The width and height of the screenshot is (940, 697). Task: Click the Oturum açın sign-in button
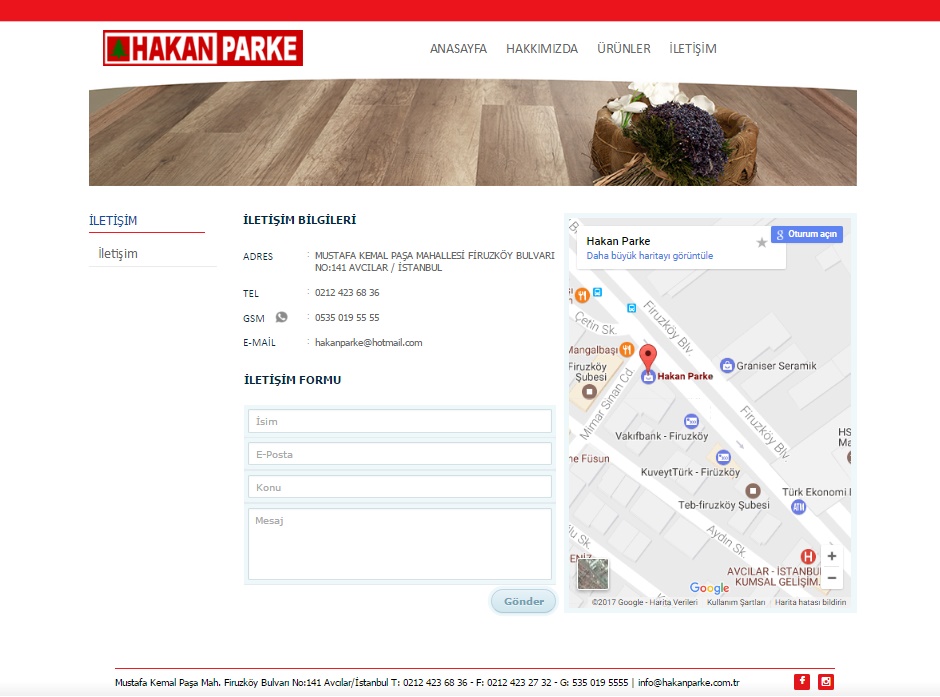tap(807, 234)
